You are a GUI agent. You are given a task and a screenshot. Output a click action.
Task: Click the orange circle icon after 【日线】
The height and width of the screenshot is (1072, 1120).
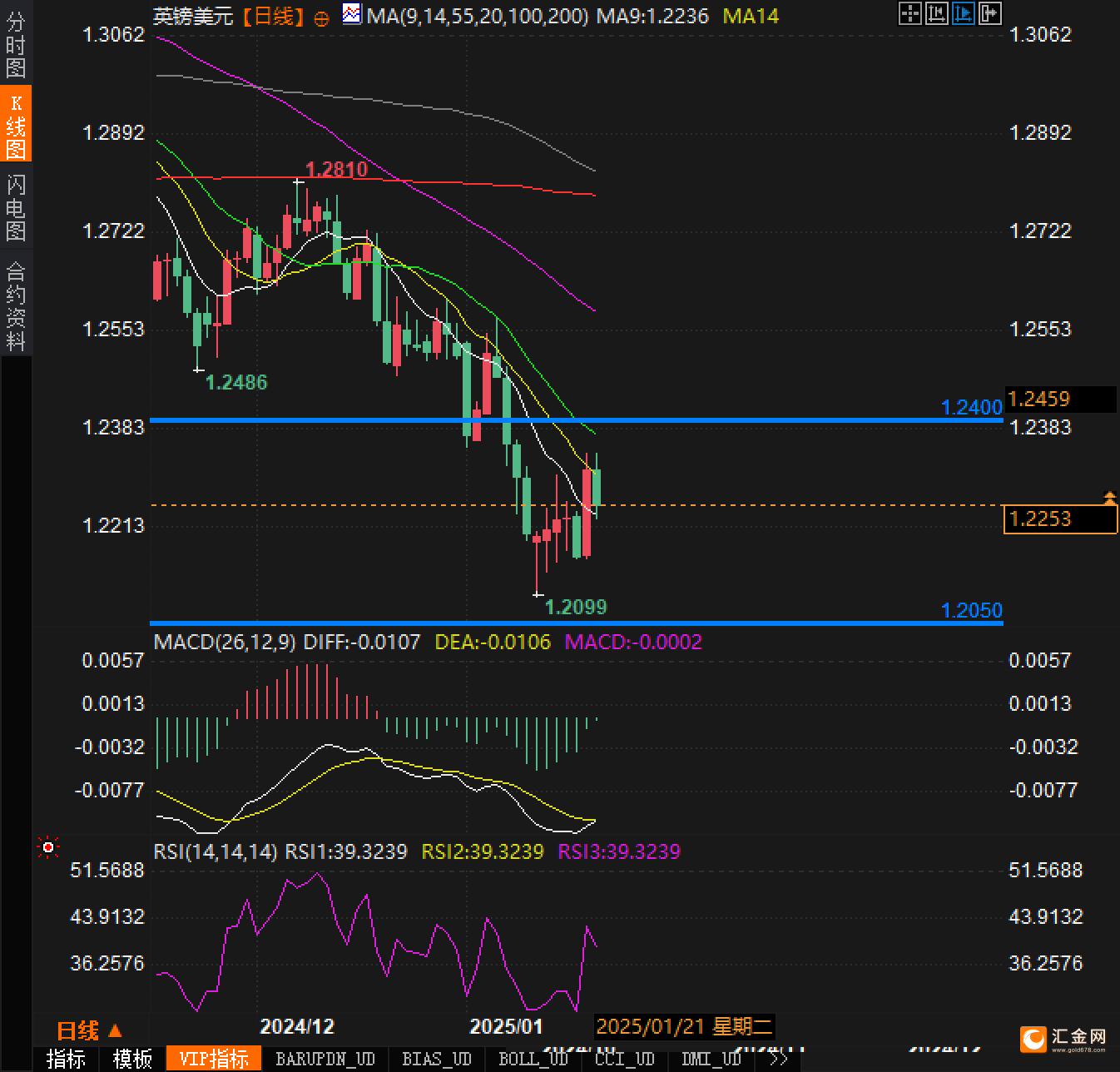321,17
